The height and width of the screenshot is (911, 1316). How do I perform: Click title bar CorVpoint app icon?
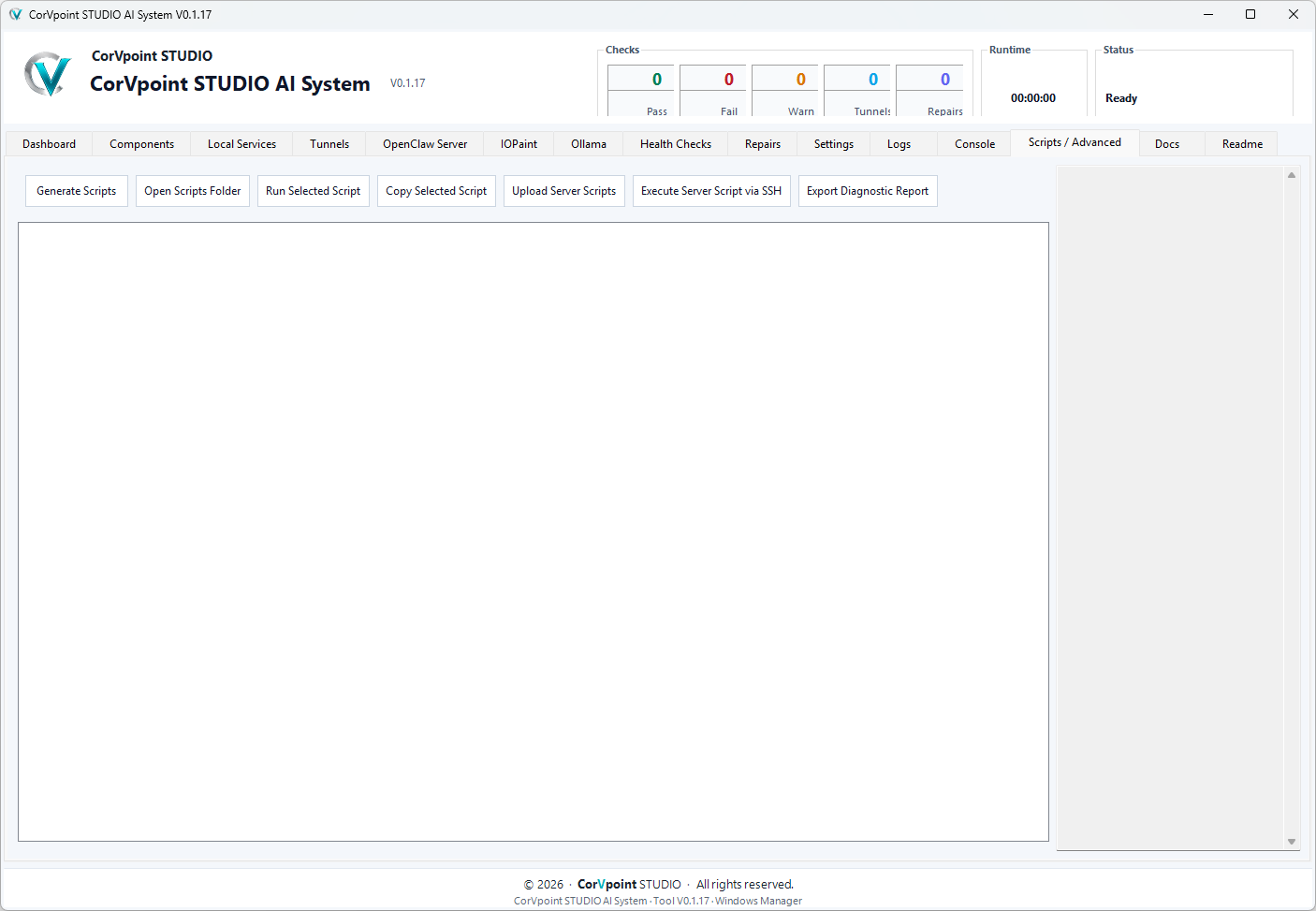(15, 14)
